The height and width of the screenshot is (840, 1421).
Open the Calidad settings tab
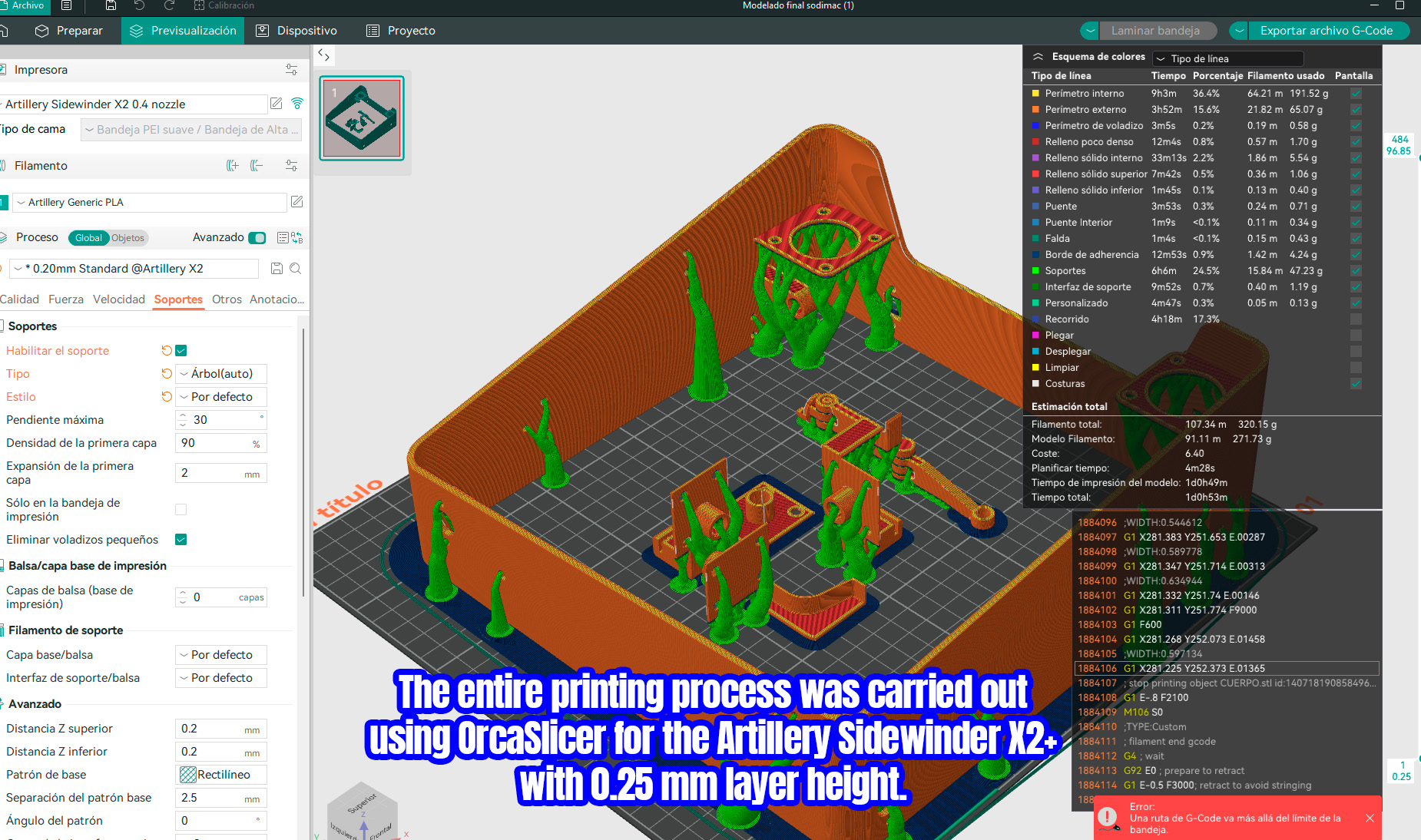19,299
